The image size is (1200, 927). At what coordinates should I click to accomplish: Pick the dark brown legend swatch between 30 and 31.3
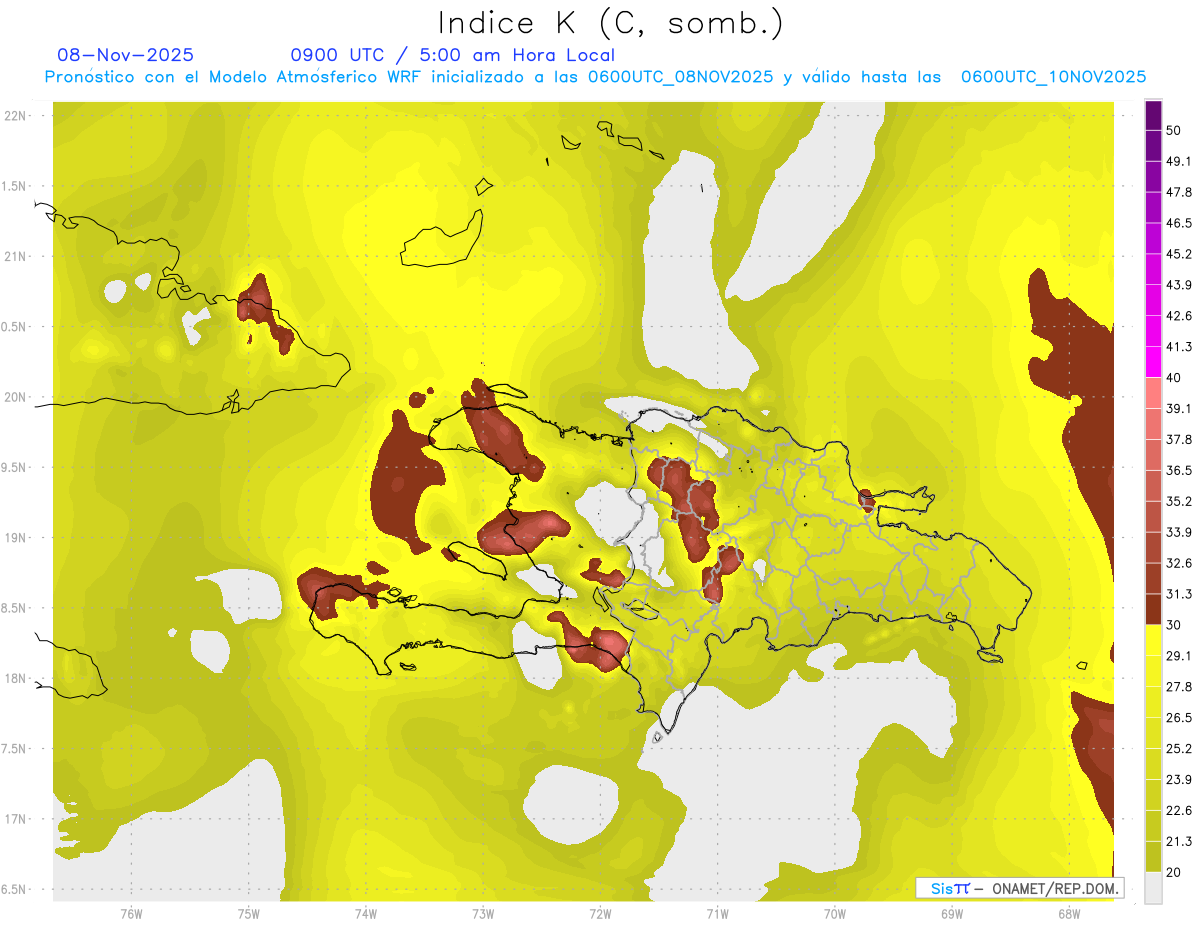(x=1153, y=609)
